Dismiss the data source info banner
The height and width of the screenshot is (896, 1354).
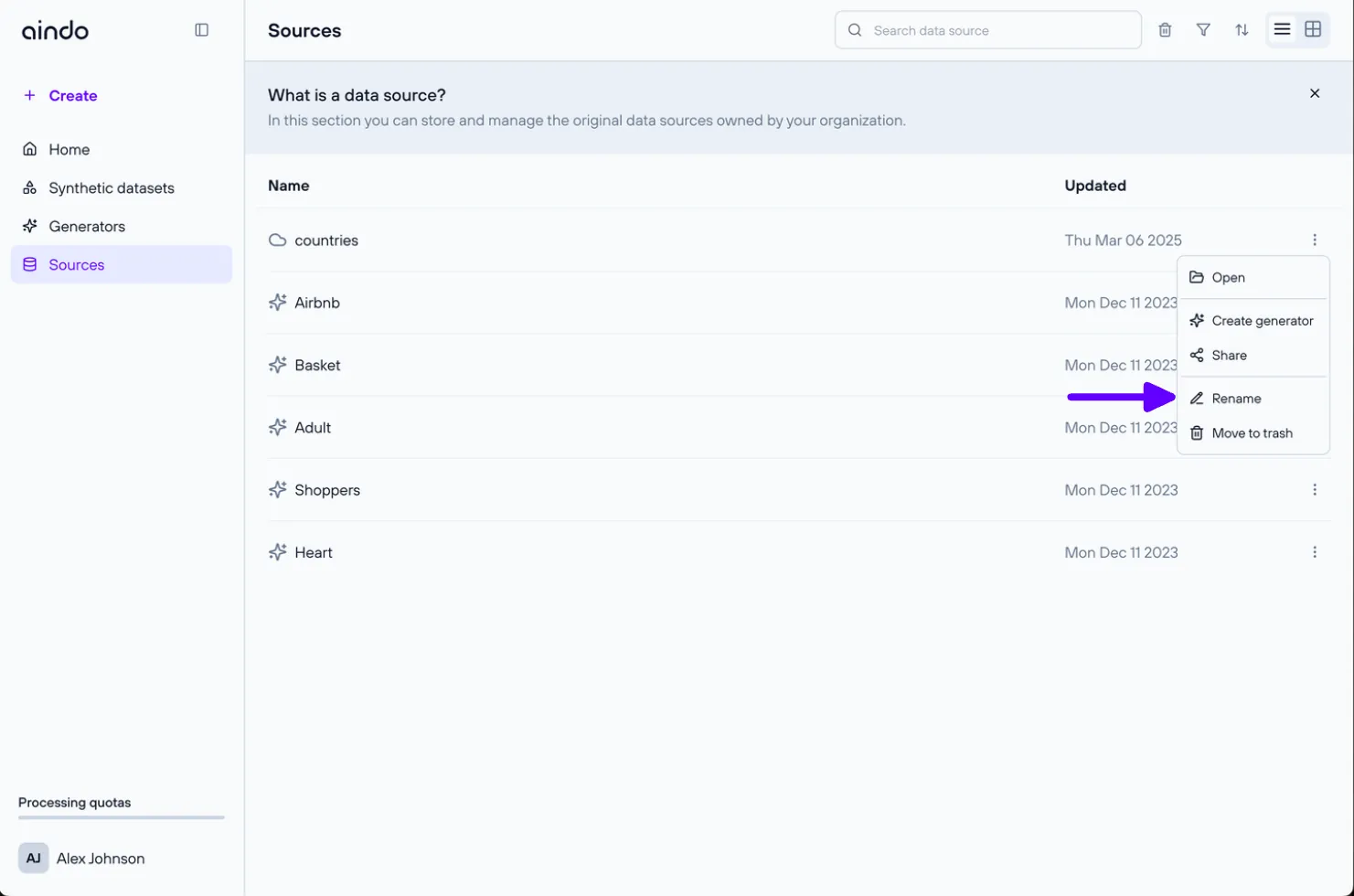(1315, 93)
